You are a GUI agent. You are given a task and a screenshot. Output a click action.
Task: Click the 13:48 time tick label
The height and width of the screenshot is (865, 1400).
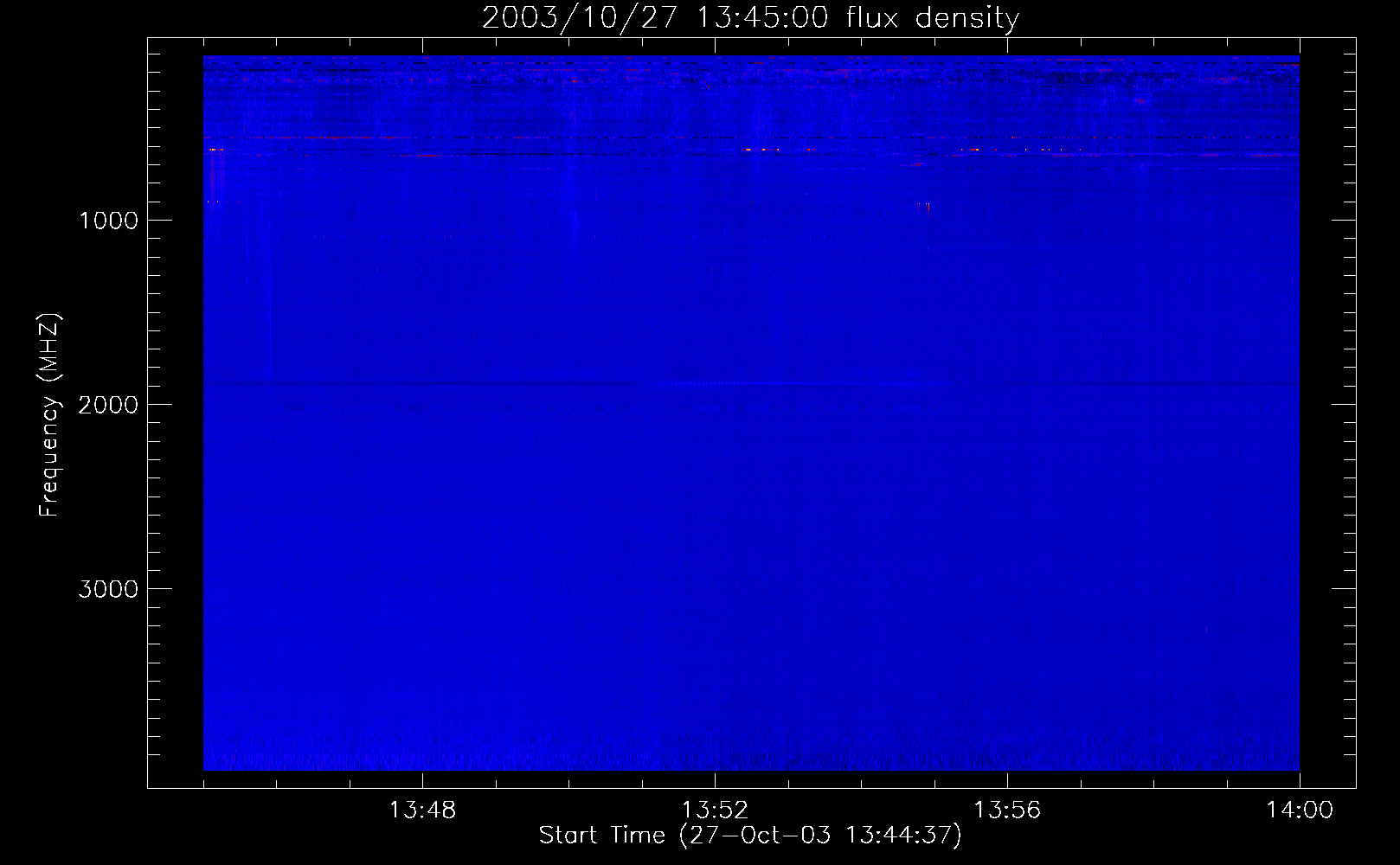[x=422, y=811]
